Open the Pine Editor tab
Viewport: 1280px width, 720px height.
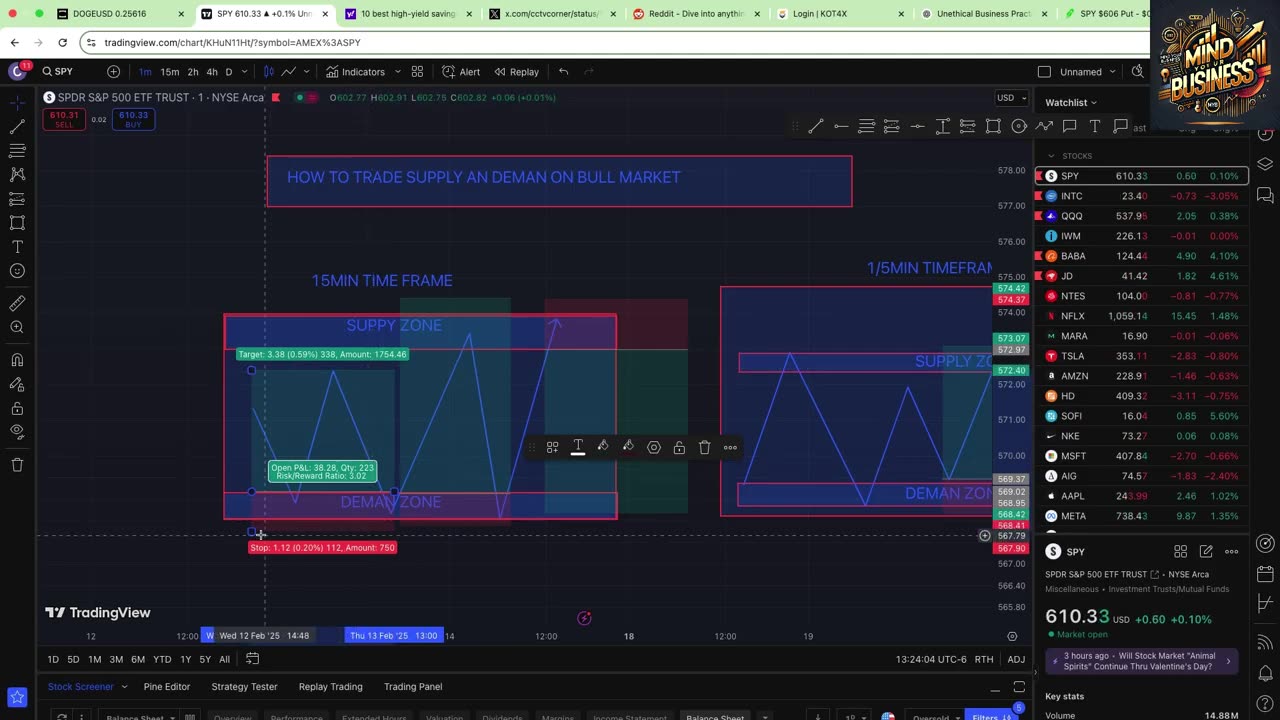(x=167, y=687)
